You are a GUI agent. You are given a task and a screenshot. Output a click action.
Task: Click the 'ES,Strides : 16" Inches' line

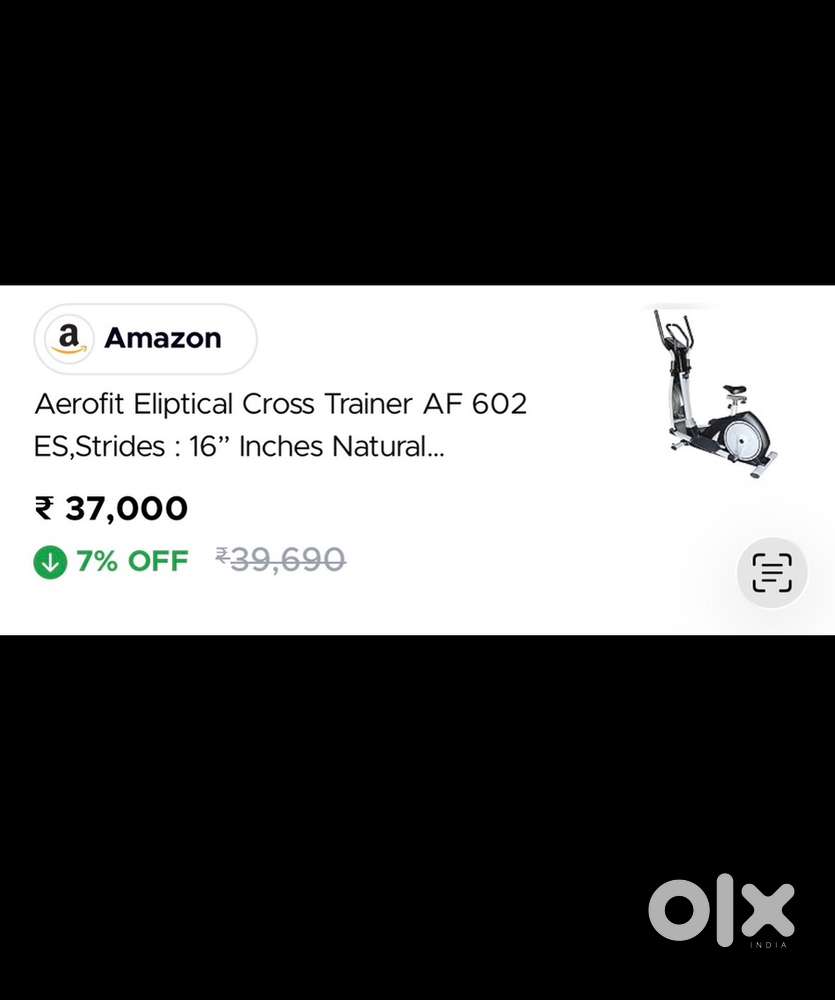[178, 446]
